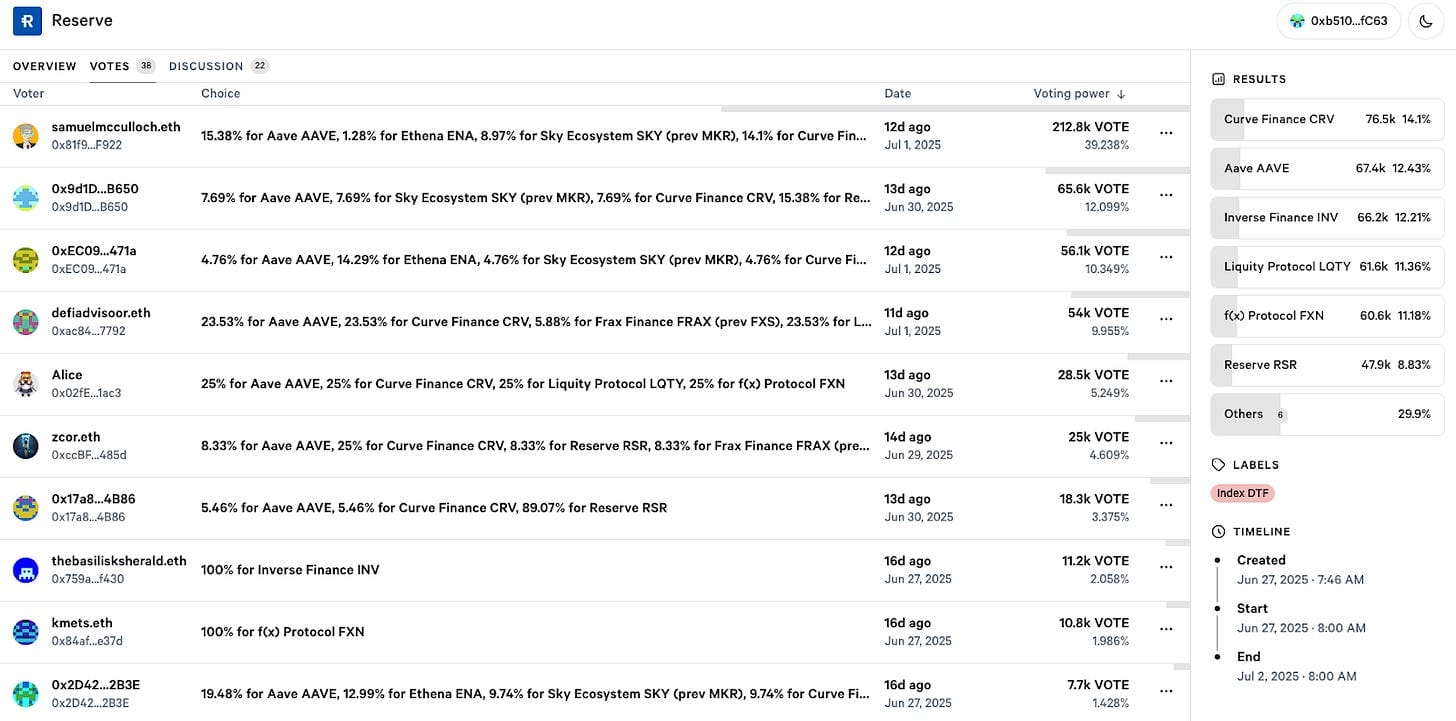The image size is (1456, 721).
Task: Open voter defiadvisoor.eth profile link
Action: point(101,313)
